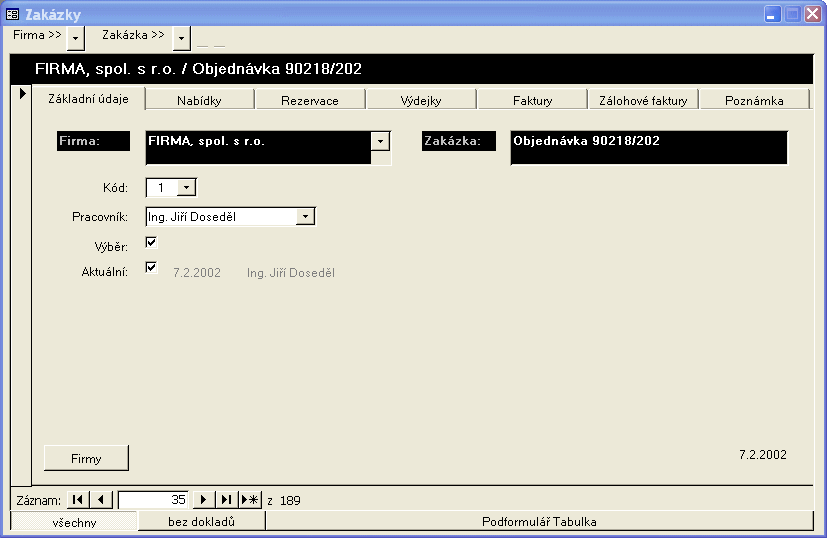The width and height of the screenshot is (827, 538).
Task: Toggle the Výběr checkbox
Action: click(x=152, y=243)
